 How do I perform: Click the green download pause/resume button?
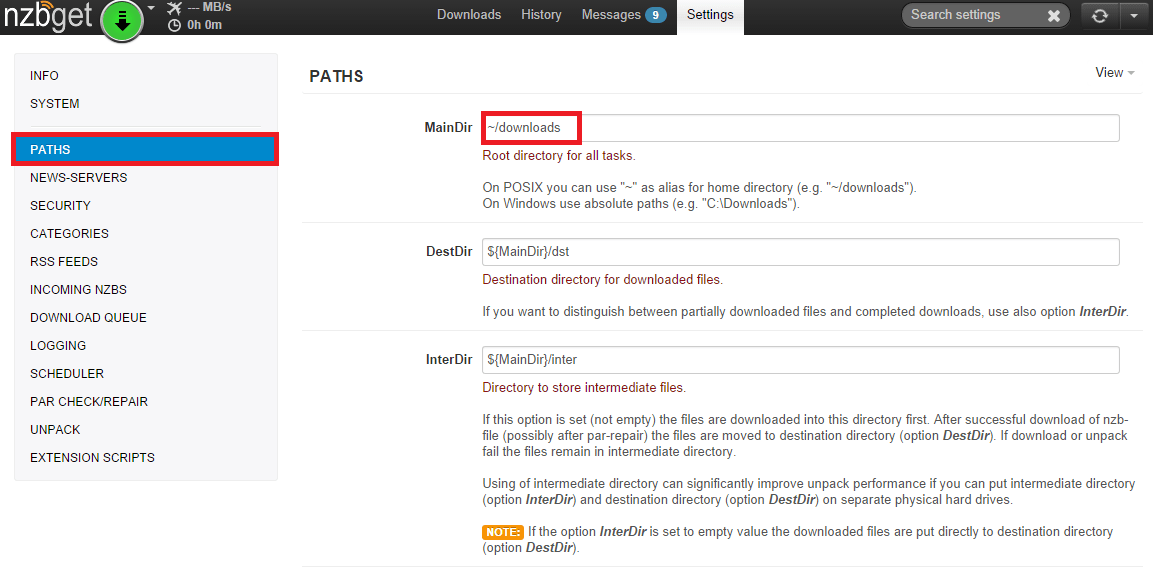(122, 20)
